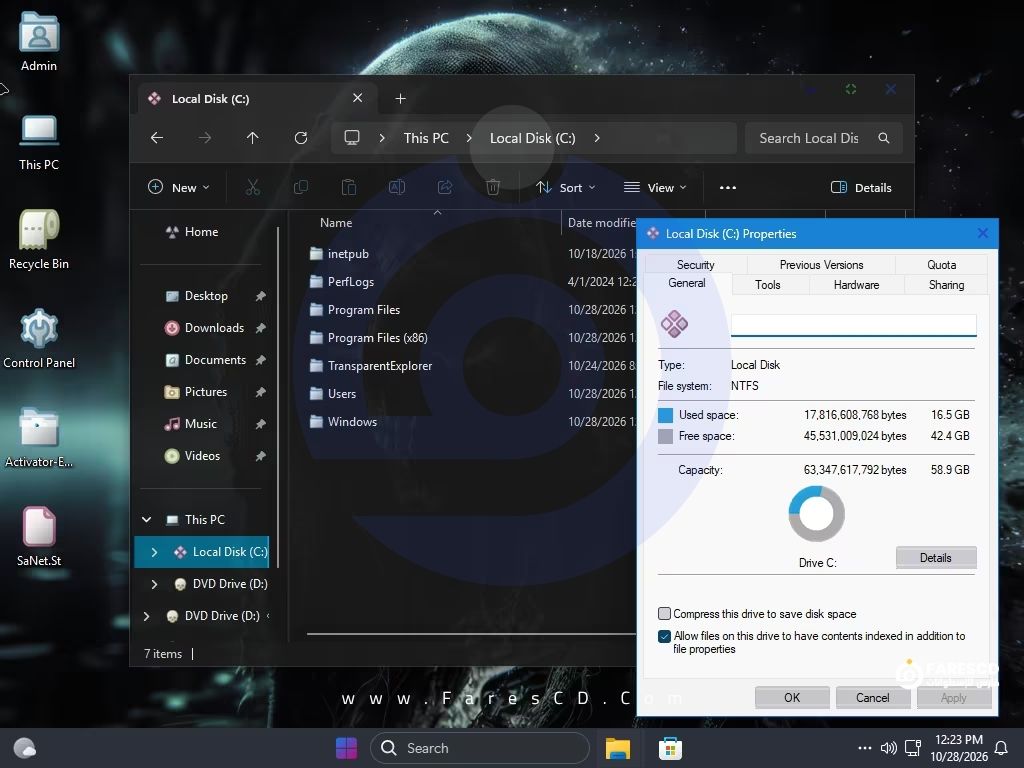This screenshot has height=768, width=1024.
Task: Open the Windows Start button
Action: coord(346,748)
